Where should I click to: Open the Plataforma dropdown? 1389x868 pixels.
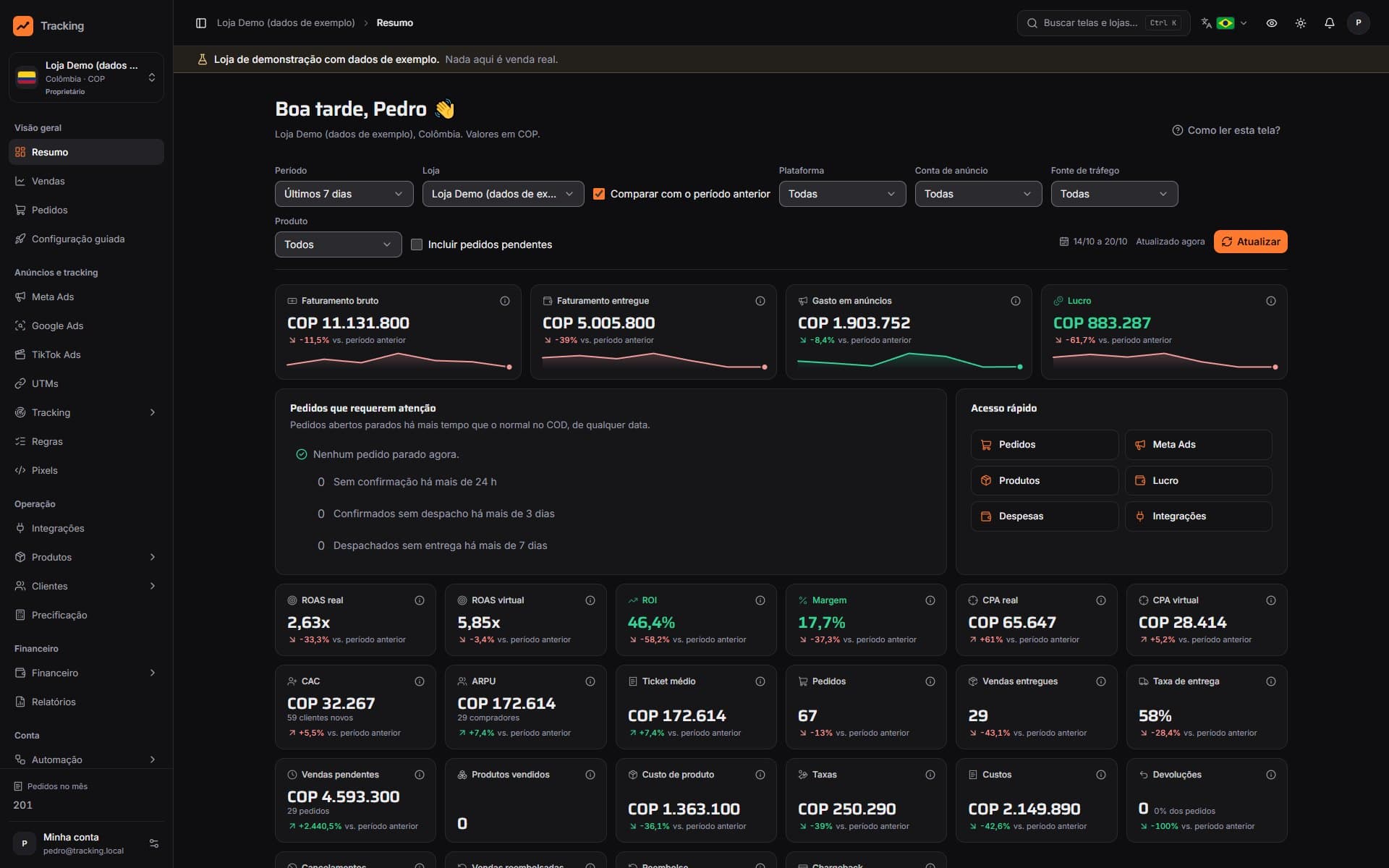click(x=842, y=194)
